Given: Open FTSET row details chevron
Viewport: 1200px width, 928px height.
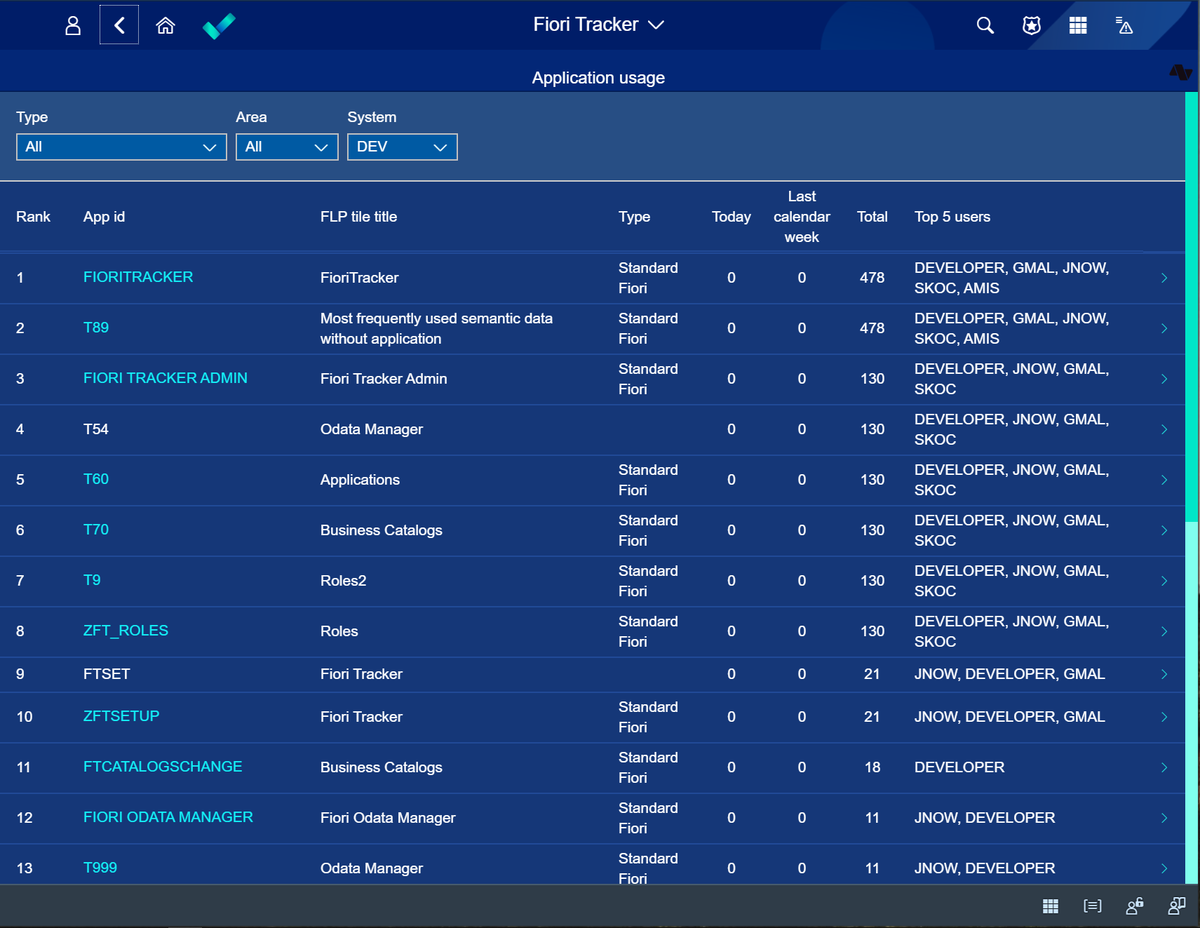Looking at the screenshot, I should coord(1164,674).
